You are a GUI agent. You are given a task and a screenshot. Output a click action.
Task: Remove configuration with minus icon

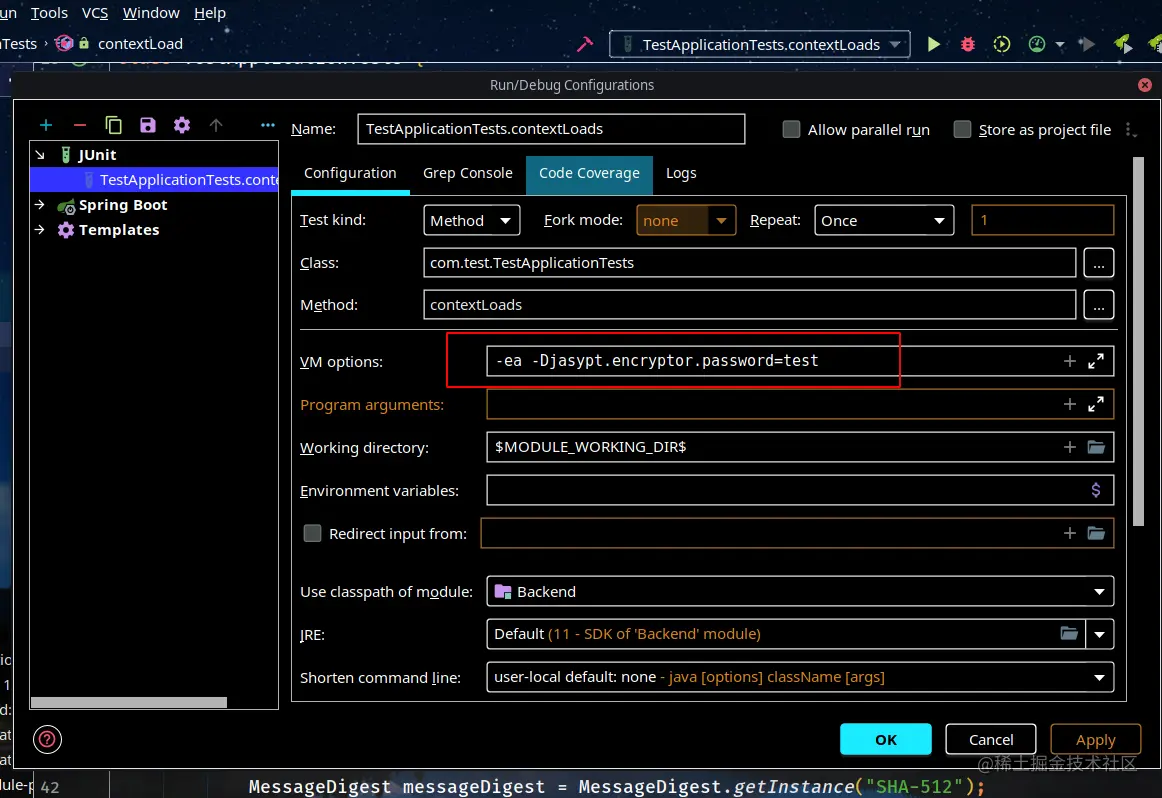click(80, 125)
